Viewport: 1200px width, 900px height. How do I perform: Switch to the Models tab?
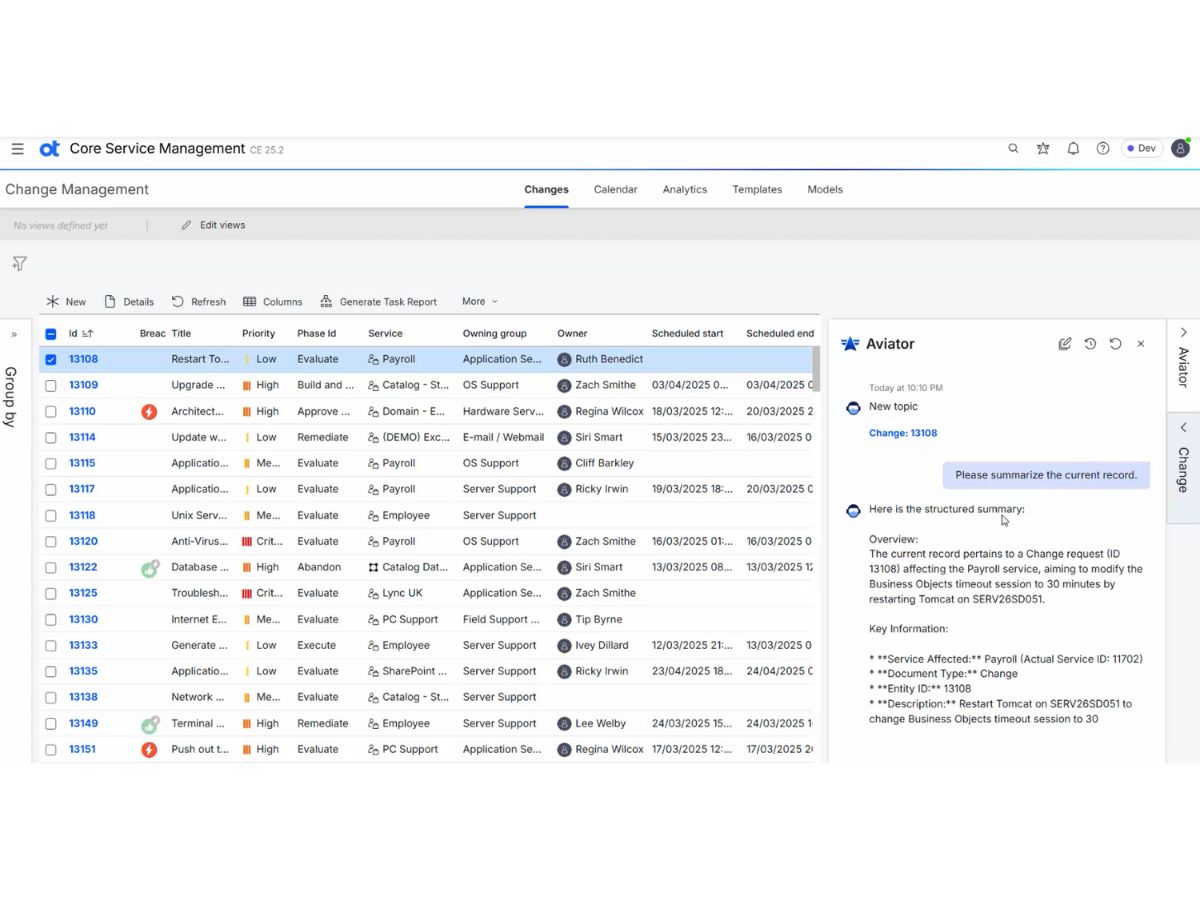pyautogui.click(x=825, y=189)
